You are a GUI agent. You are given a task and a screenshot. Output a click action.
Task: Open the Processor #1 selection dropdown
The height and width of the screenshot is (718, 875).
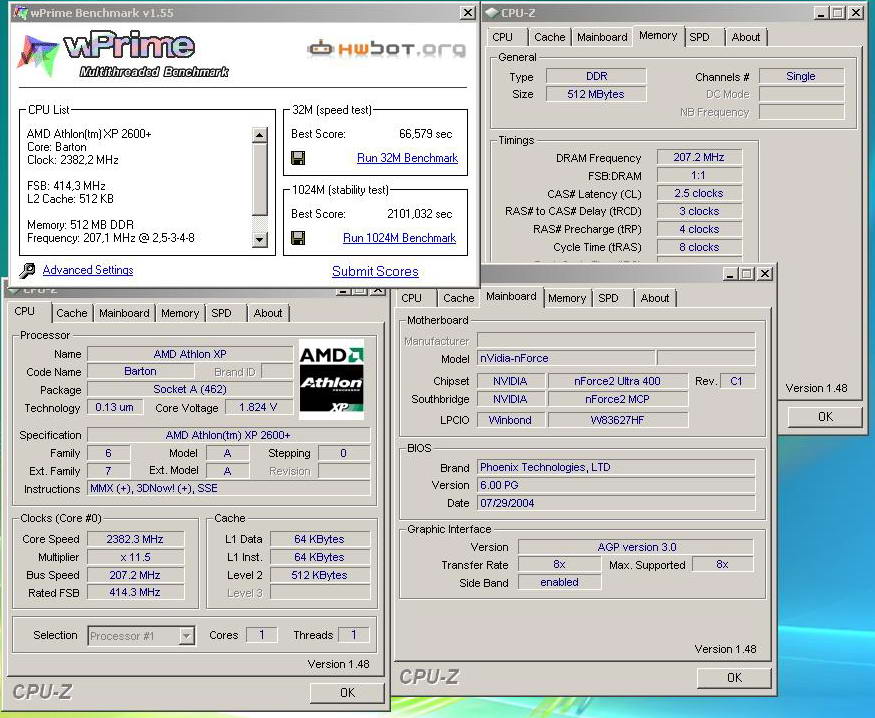[141, 635]
